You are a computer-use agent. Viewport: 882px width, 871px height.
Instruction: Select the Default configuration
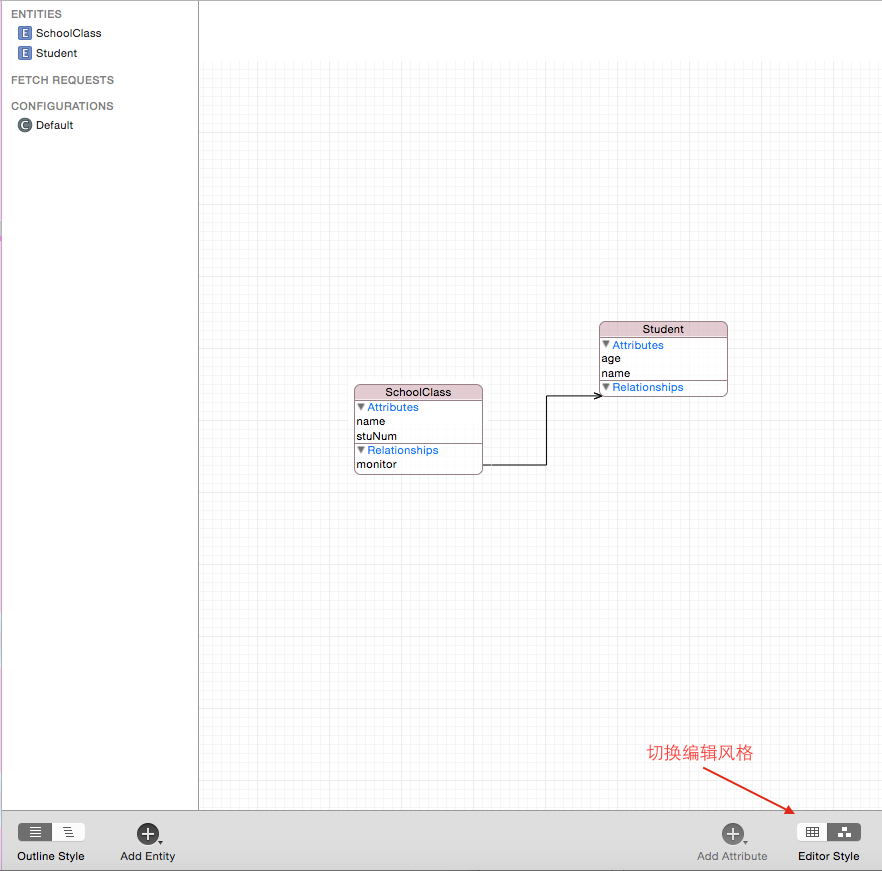(x=55, y=125)
